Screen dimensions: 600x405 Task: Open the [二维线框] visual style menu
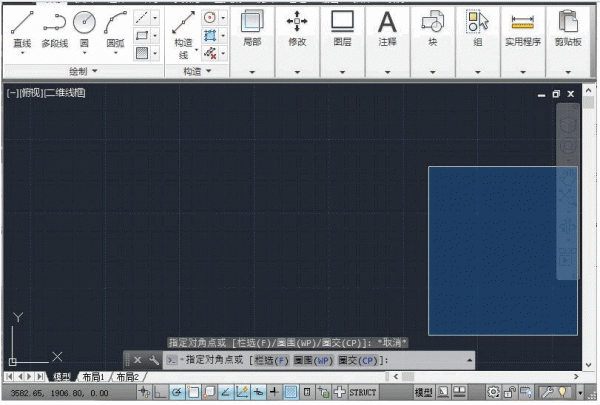point(65,93)
